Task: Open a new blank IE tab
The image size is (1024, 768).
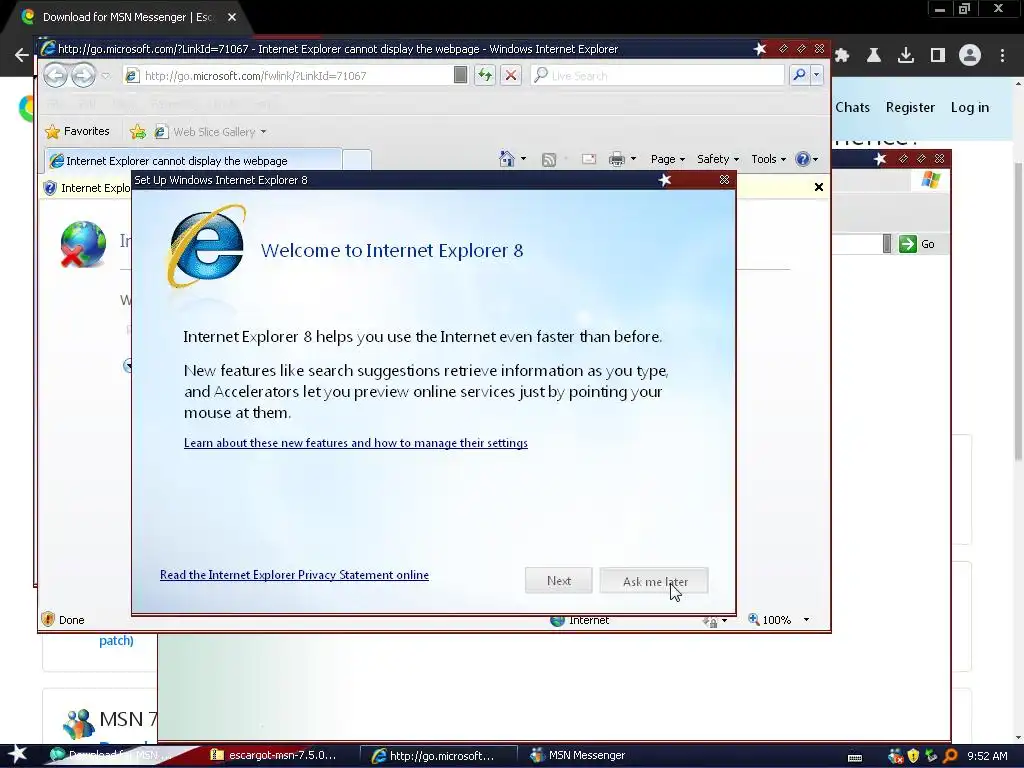Action: point(357,161)
